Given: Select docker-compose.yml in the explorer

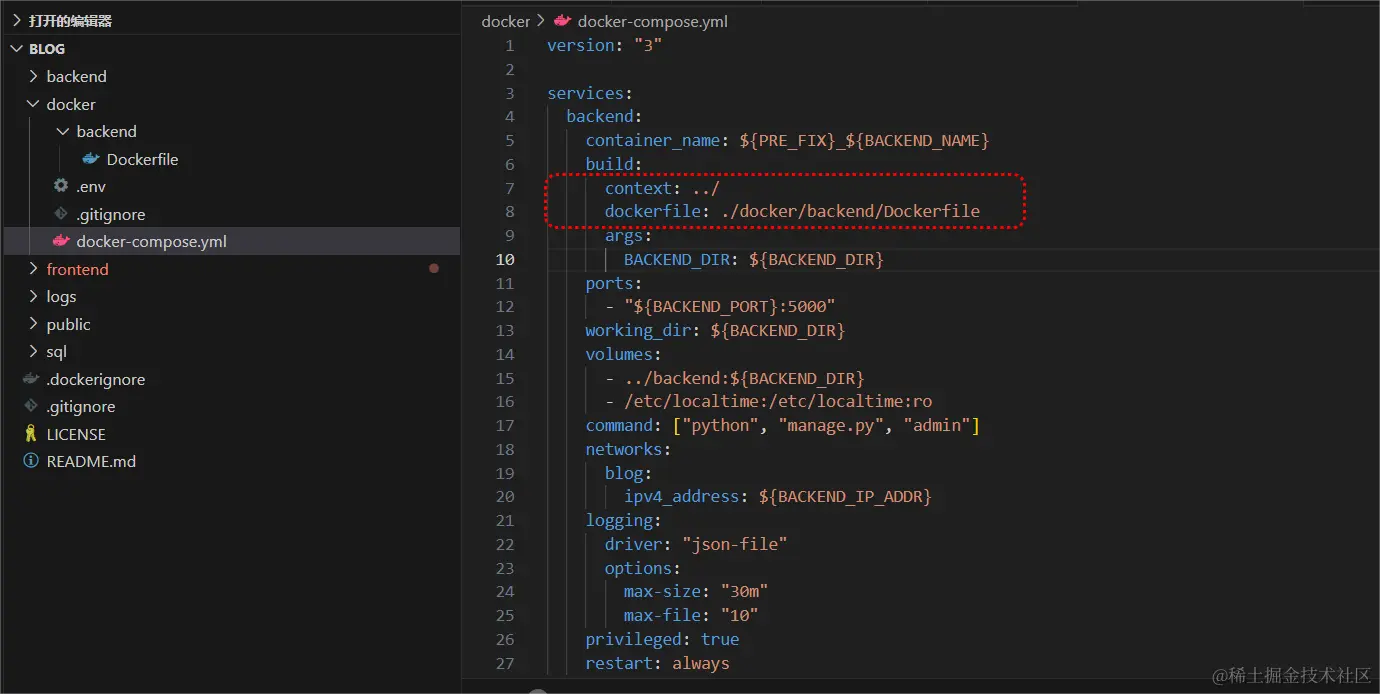Looking at the screenshot, I should [x=151, y=241].
